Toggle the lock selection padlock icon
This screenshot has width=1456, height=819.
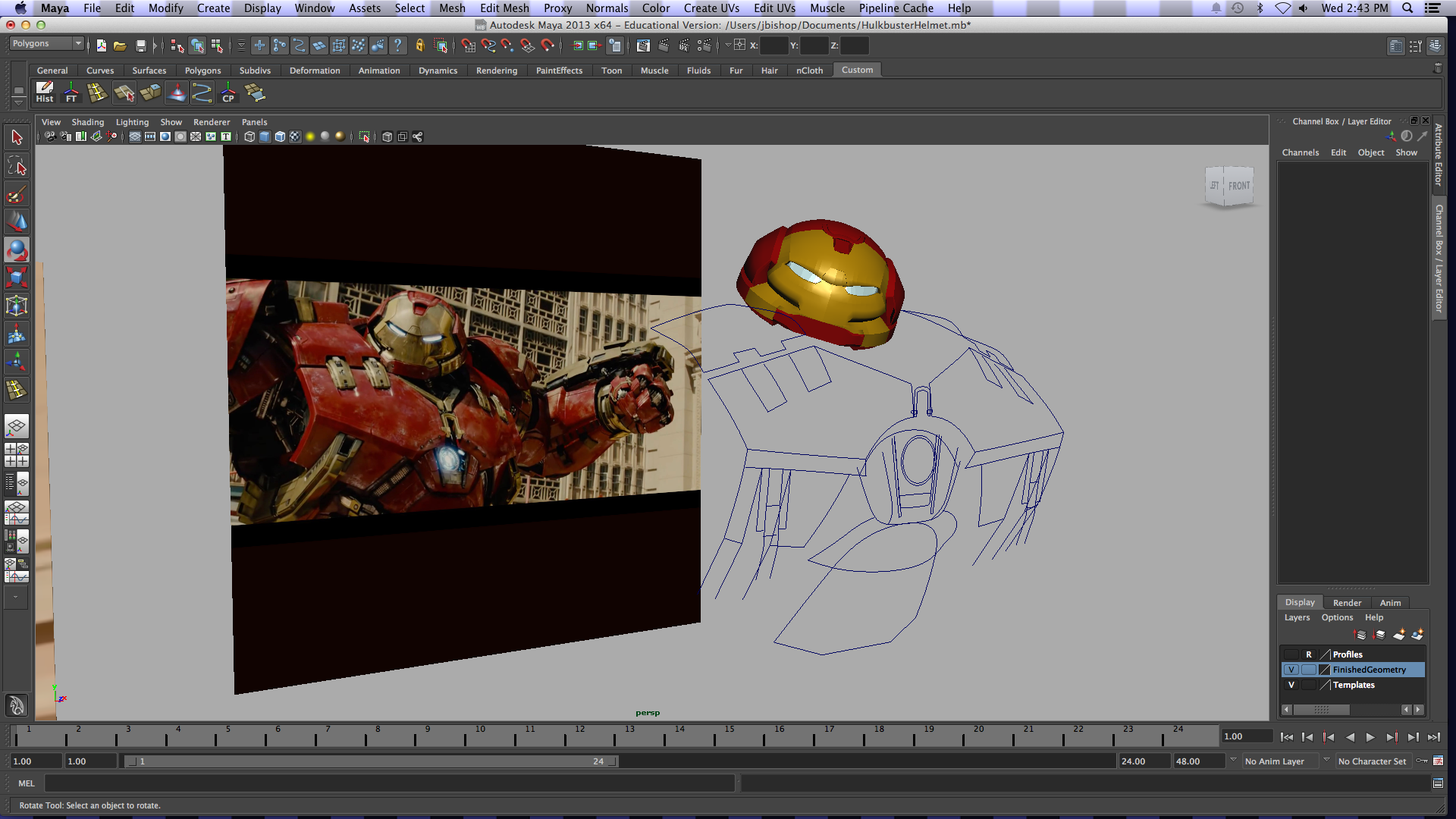pos(419,45)
